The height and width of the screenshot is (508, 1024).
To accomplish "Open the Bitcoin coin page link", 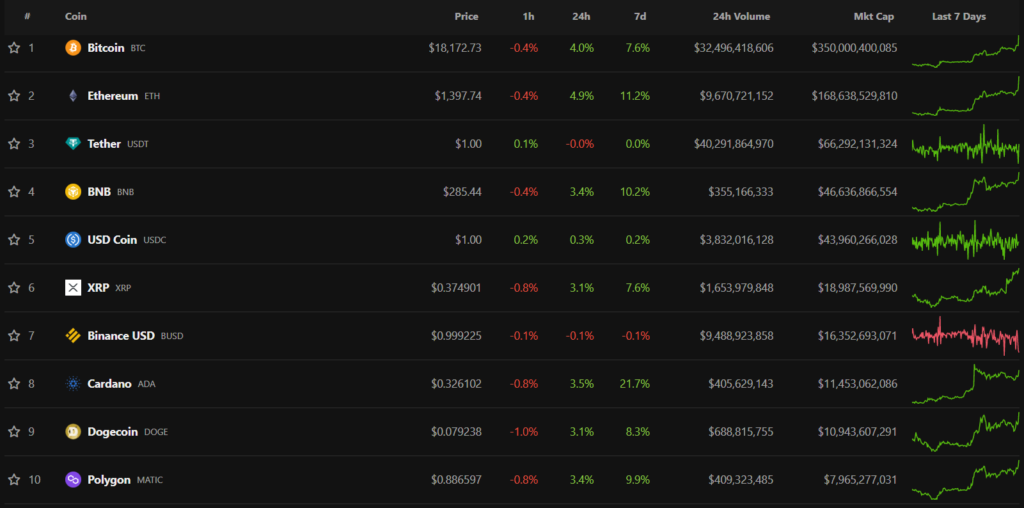I will pos(106,48).
